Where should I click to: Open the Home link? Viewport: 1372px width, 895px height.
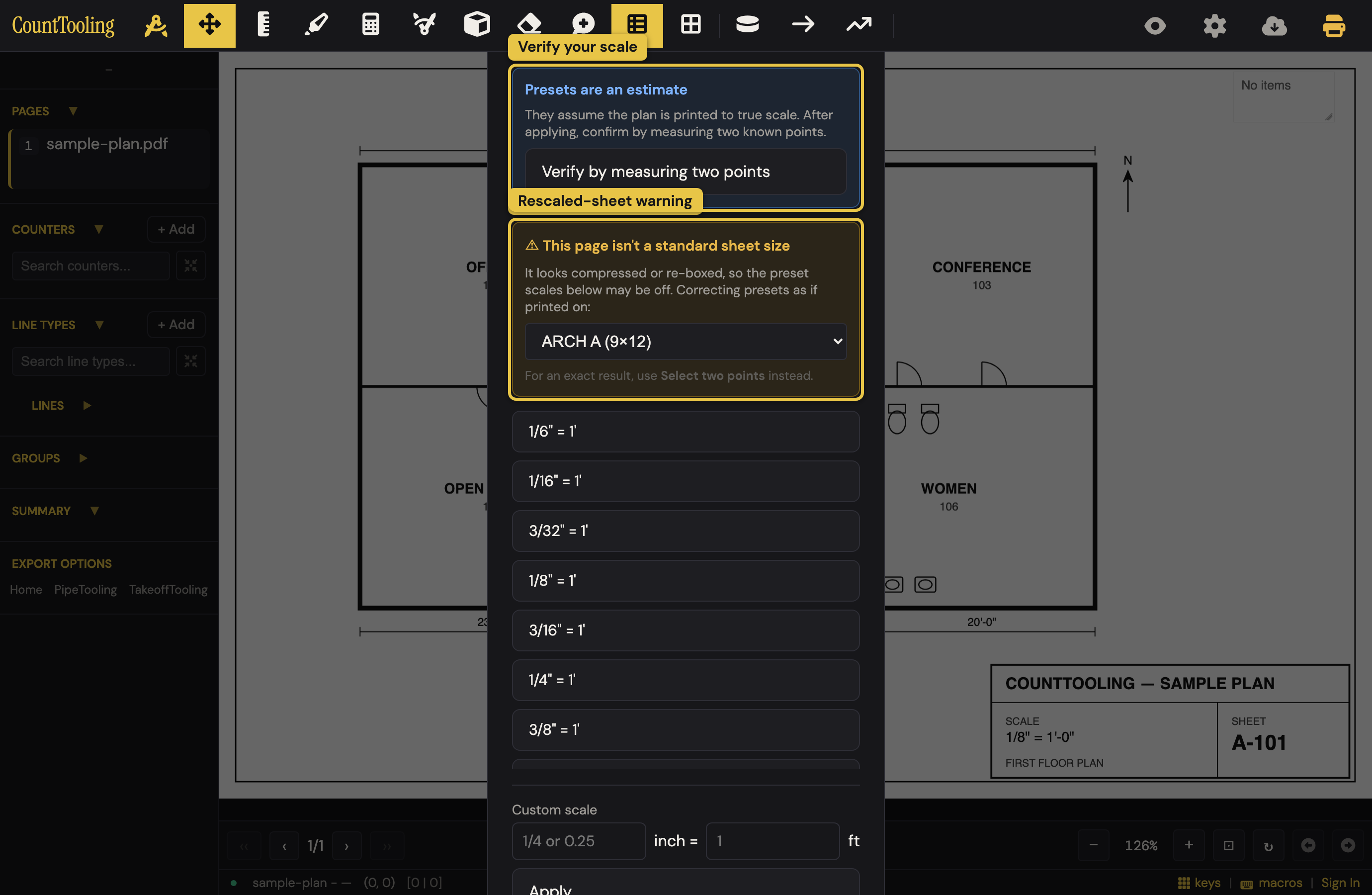(x=26, y=589)
